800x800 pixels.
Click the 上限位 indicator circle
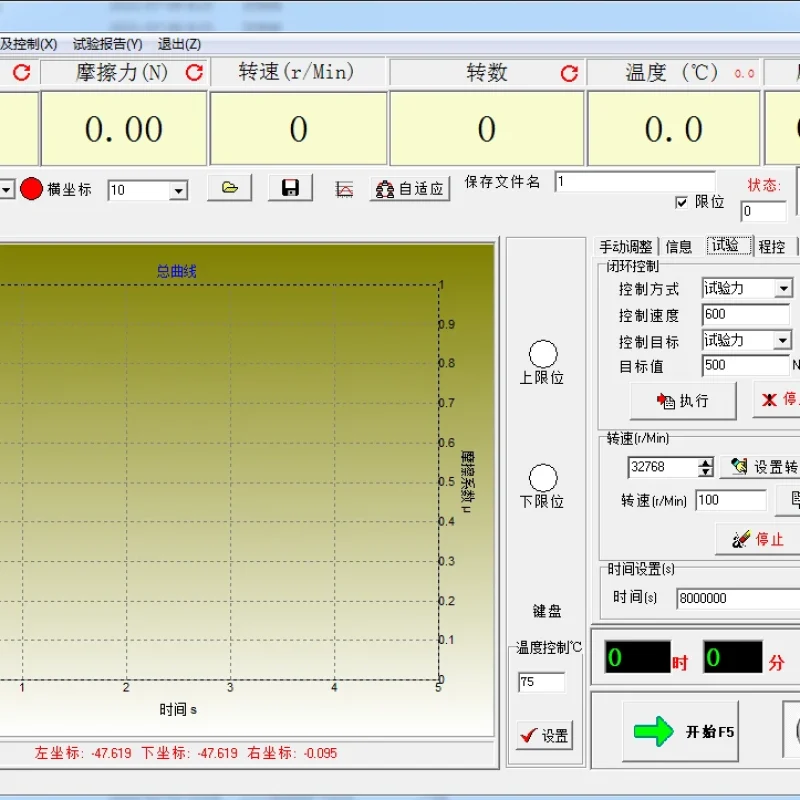pos(543,354)
